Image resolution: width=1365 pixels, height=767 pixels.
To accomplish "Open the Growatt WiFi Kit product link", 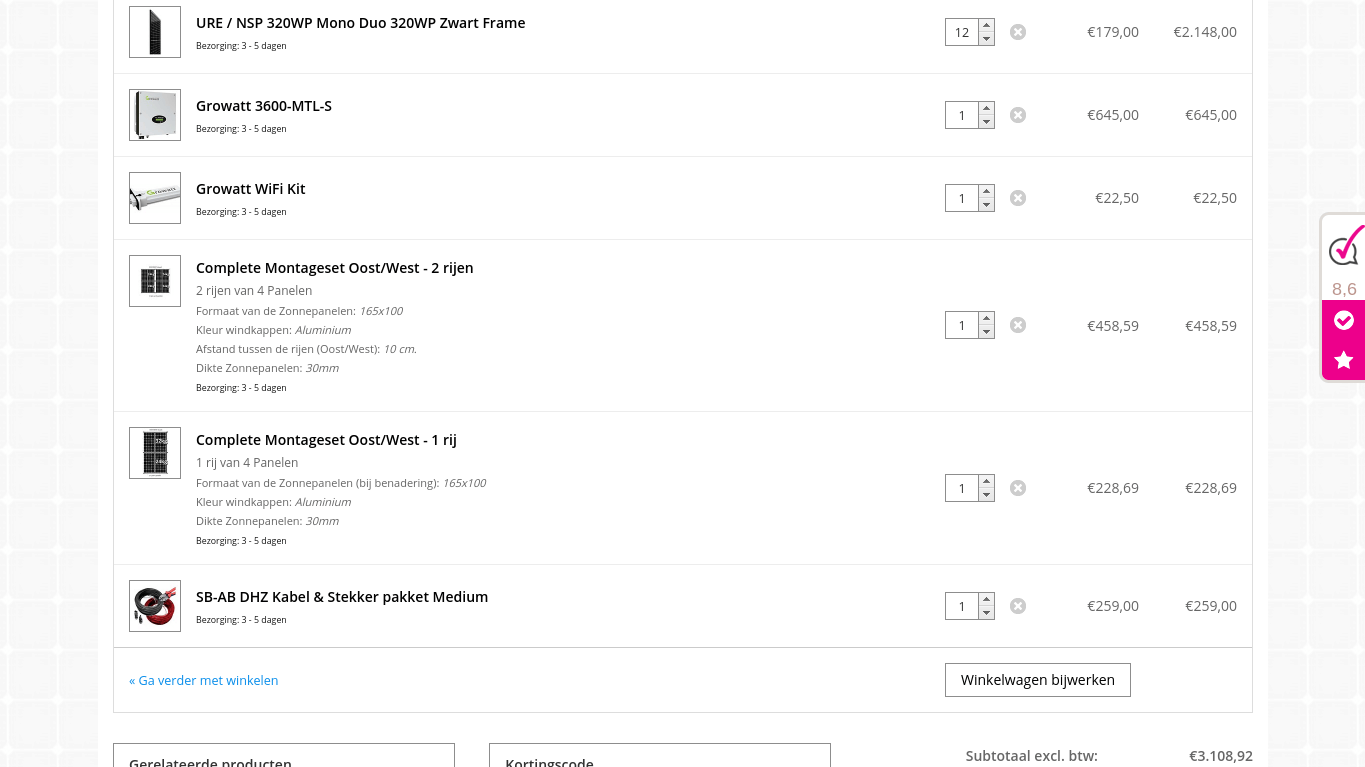I will pyautogui.click(x=250, y=189).
